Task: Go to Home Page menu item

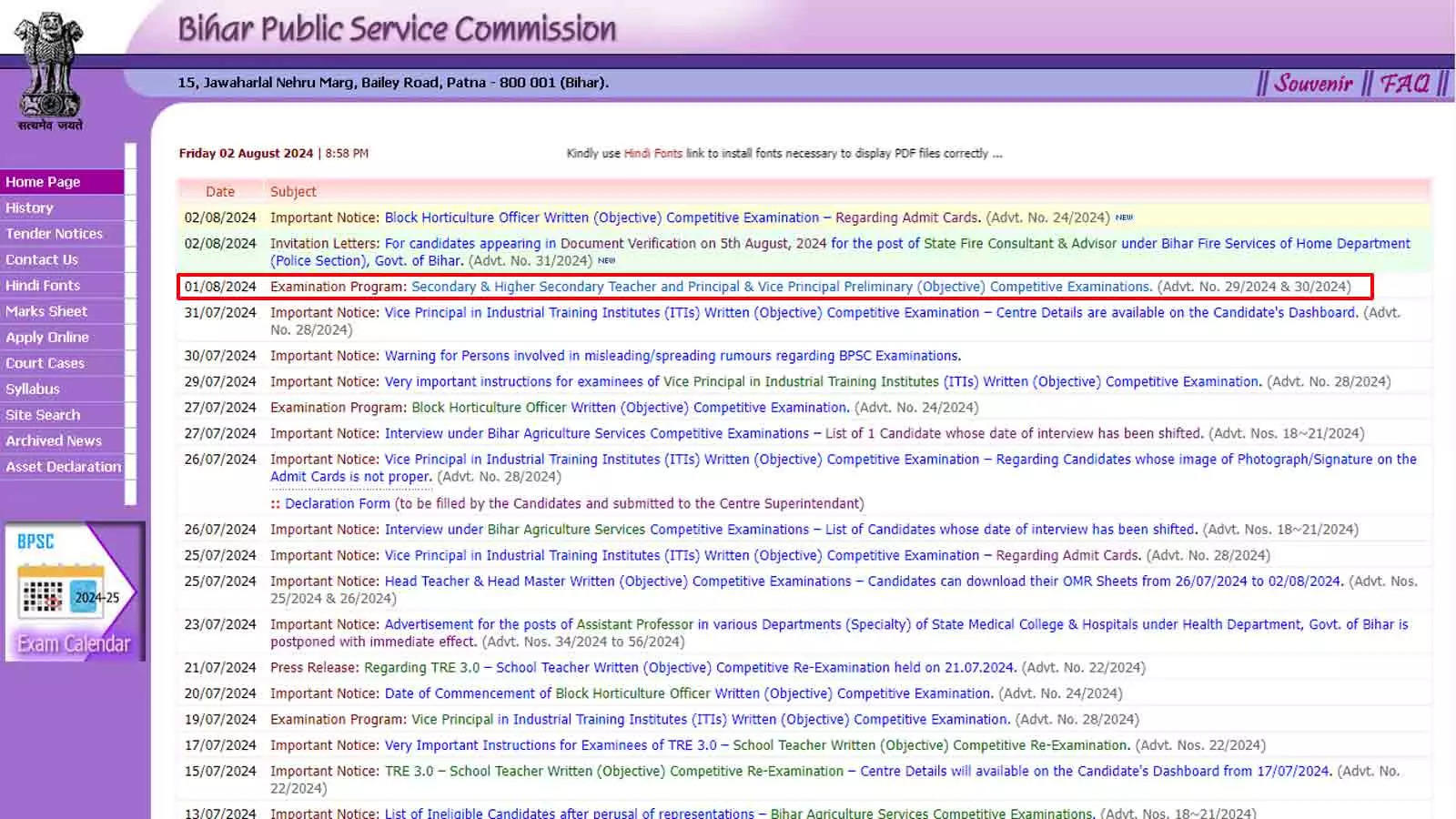Action: [62, 182]
